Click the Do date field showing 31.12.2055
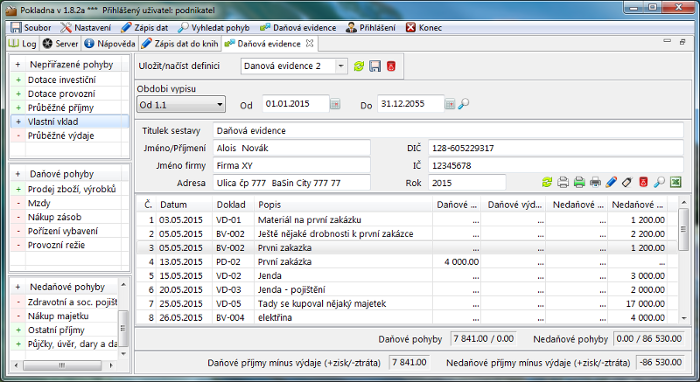Viewport: 700px width, 382px height. 411,104
